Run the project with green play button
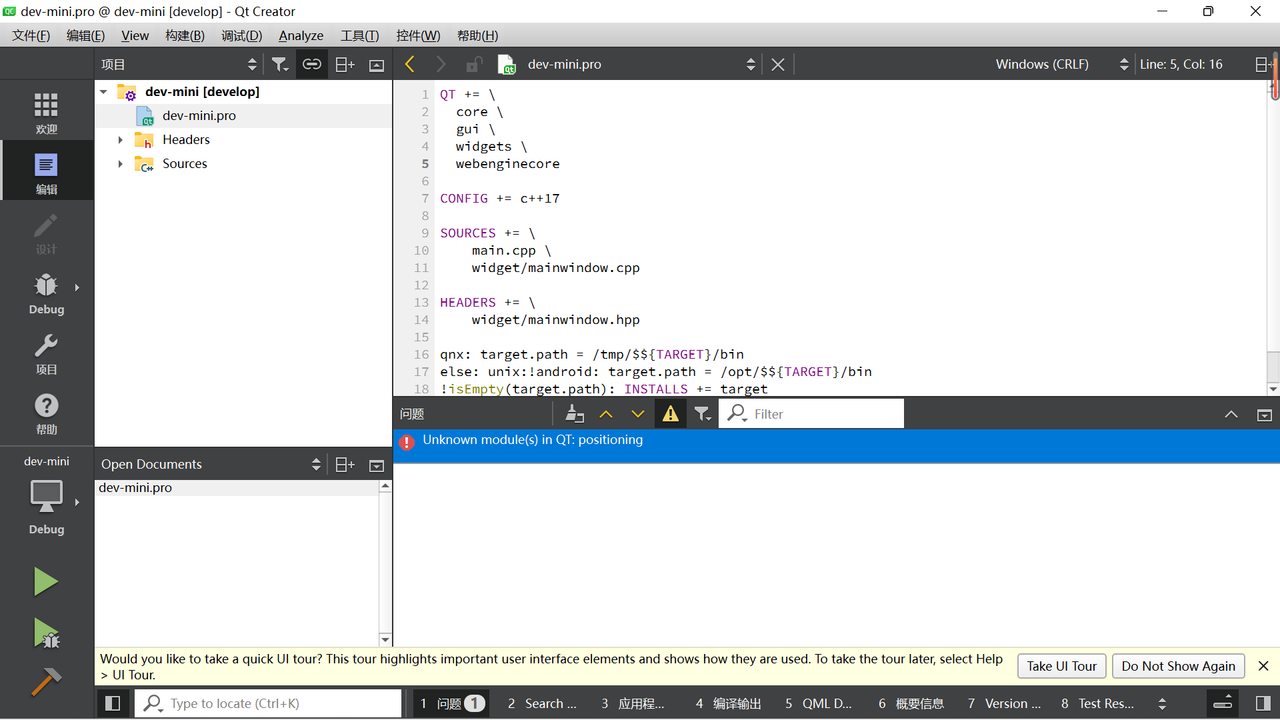1280x720 pixels. pyautogui.click(x=46, y=581)
